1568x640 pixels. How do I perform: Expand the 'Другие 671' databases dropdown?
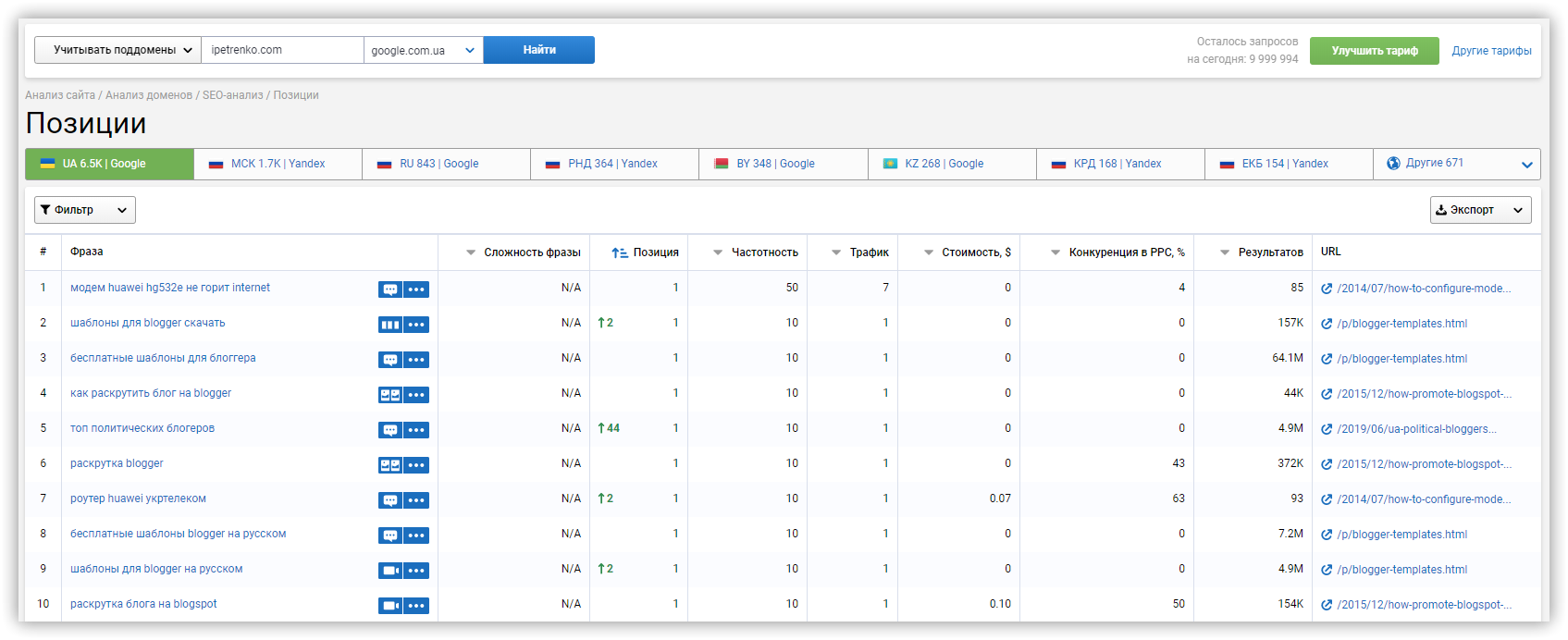click(x=1457, y=164)
